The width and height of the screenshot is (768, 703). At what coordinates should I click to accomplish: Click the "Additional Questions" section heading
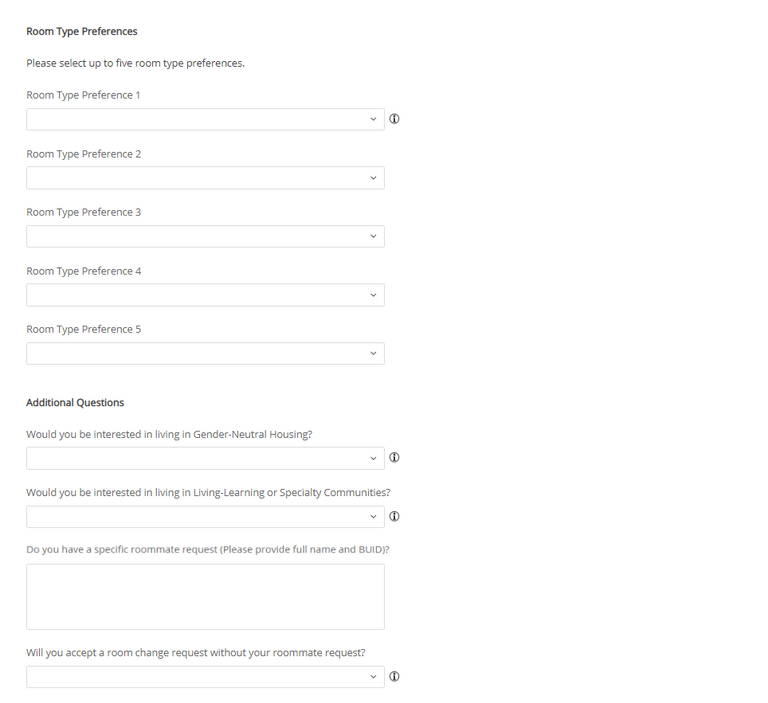click(75, 403)
